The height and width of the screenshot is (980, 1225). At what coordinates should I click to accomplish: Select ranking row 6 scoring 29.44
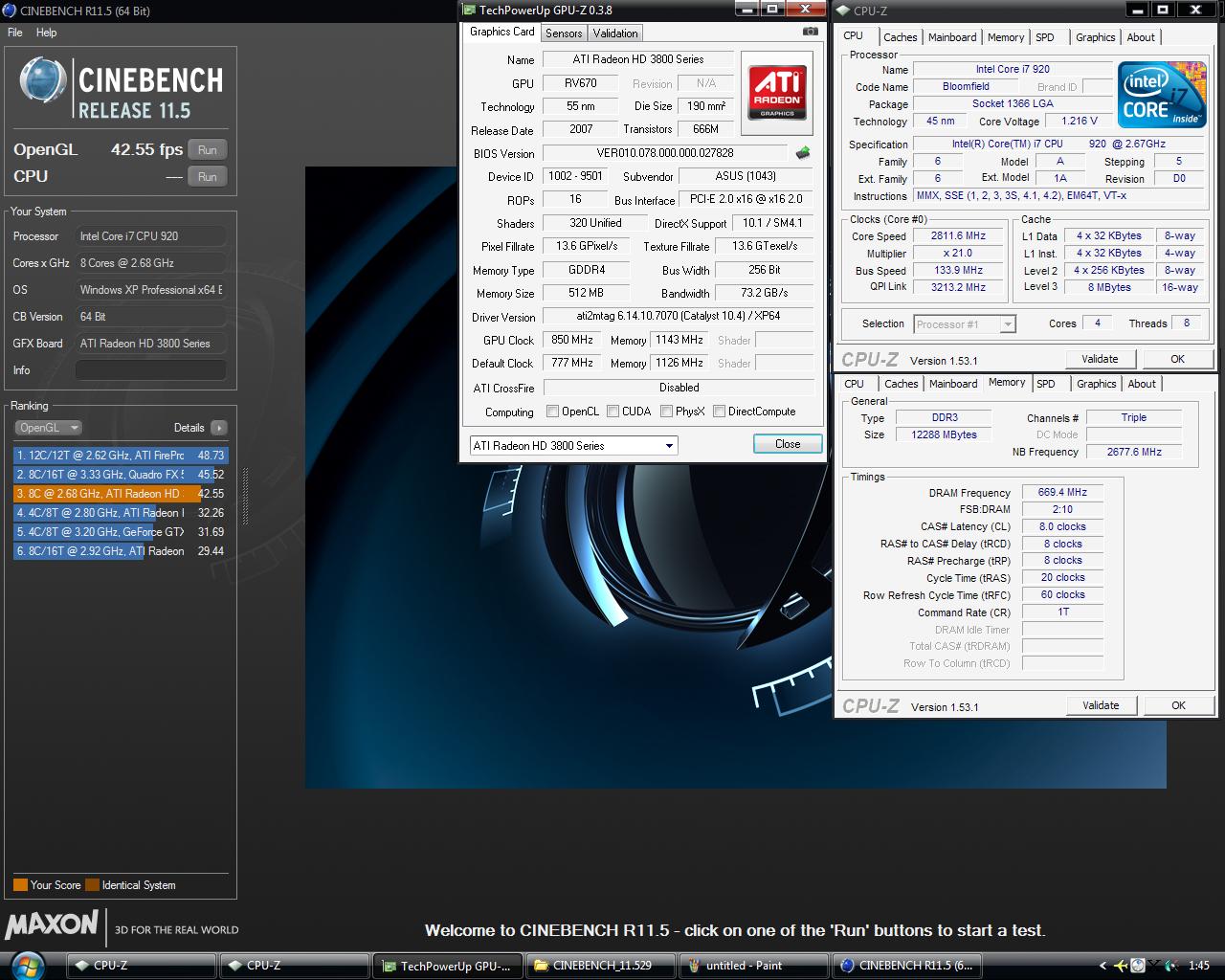[x=121, y=551]
